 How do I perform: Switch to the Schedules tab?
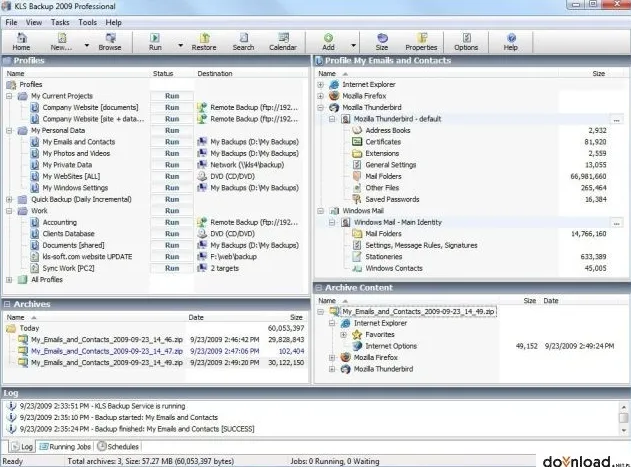point(118,446)
